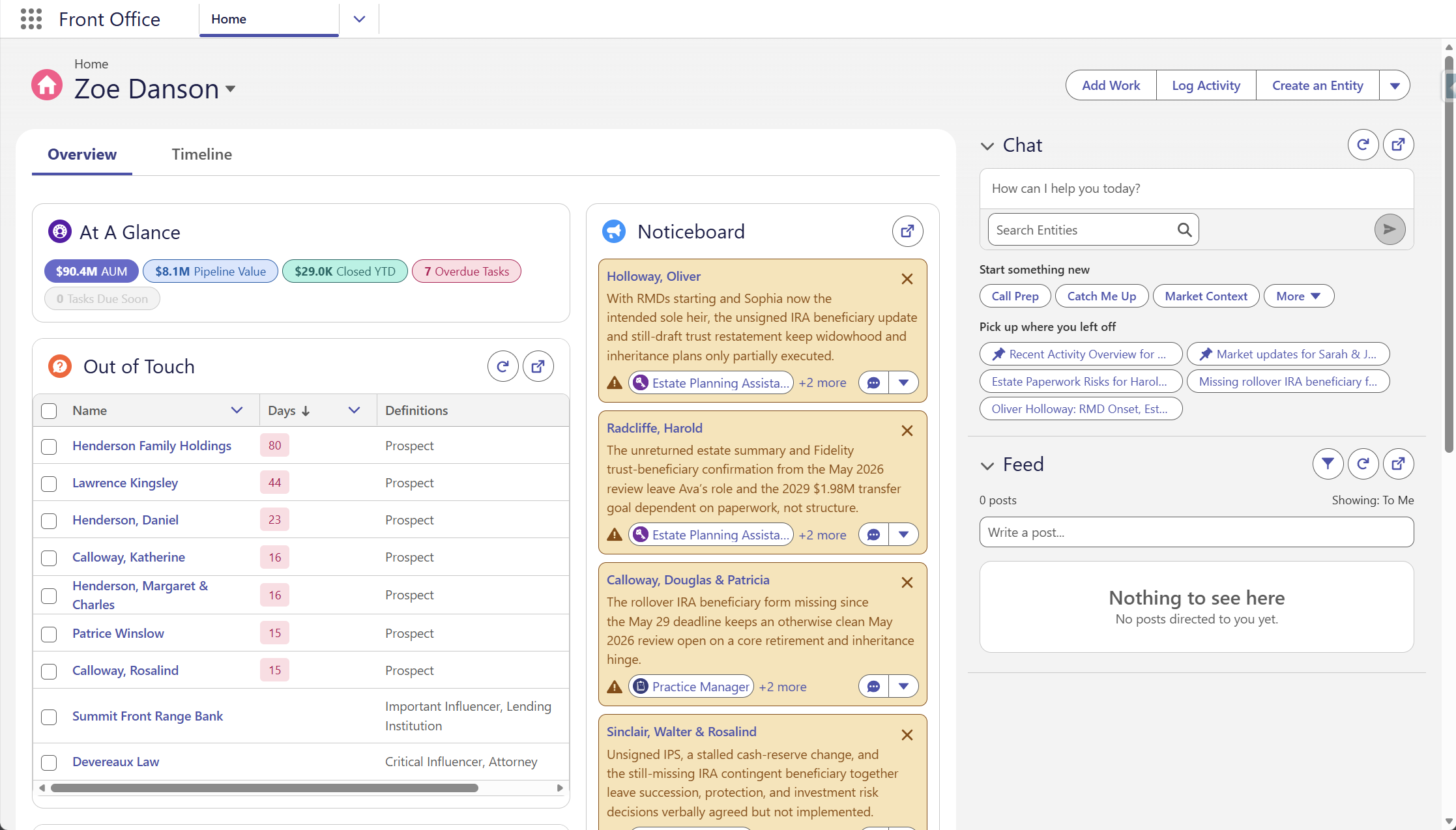Collapse the Chat section chevron

[987, 146]
